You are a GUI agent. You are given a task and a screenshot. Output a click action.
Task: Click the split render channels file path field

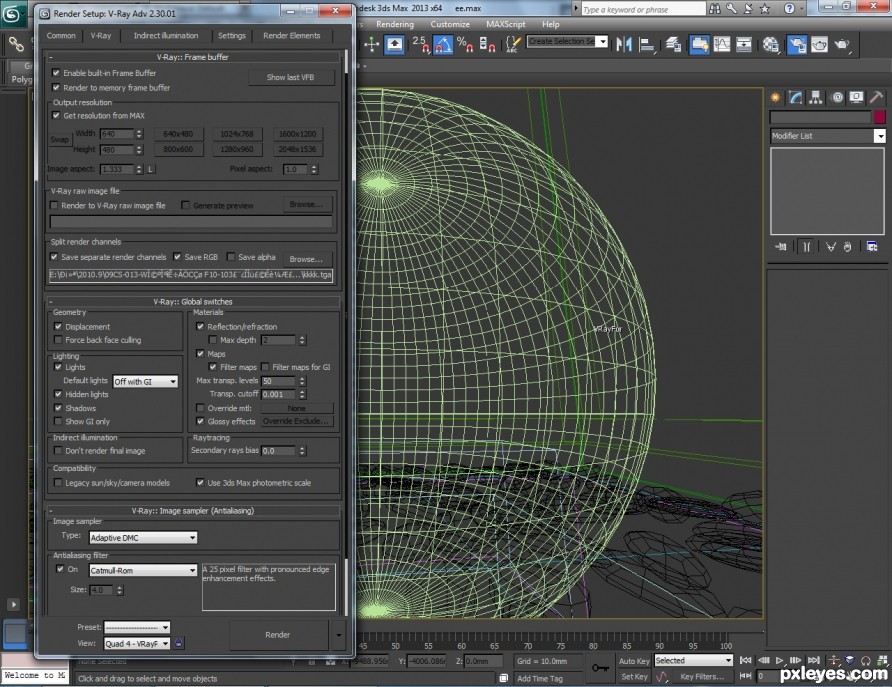pyautogui.click(x=191, y=275)
